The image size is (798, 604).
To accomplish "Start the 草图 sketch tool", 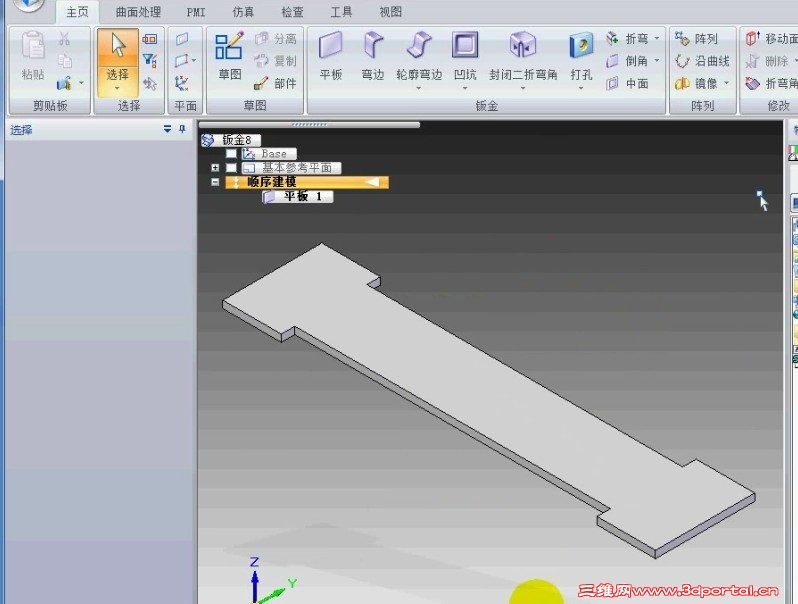I will coord(229,55).
